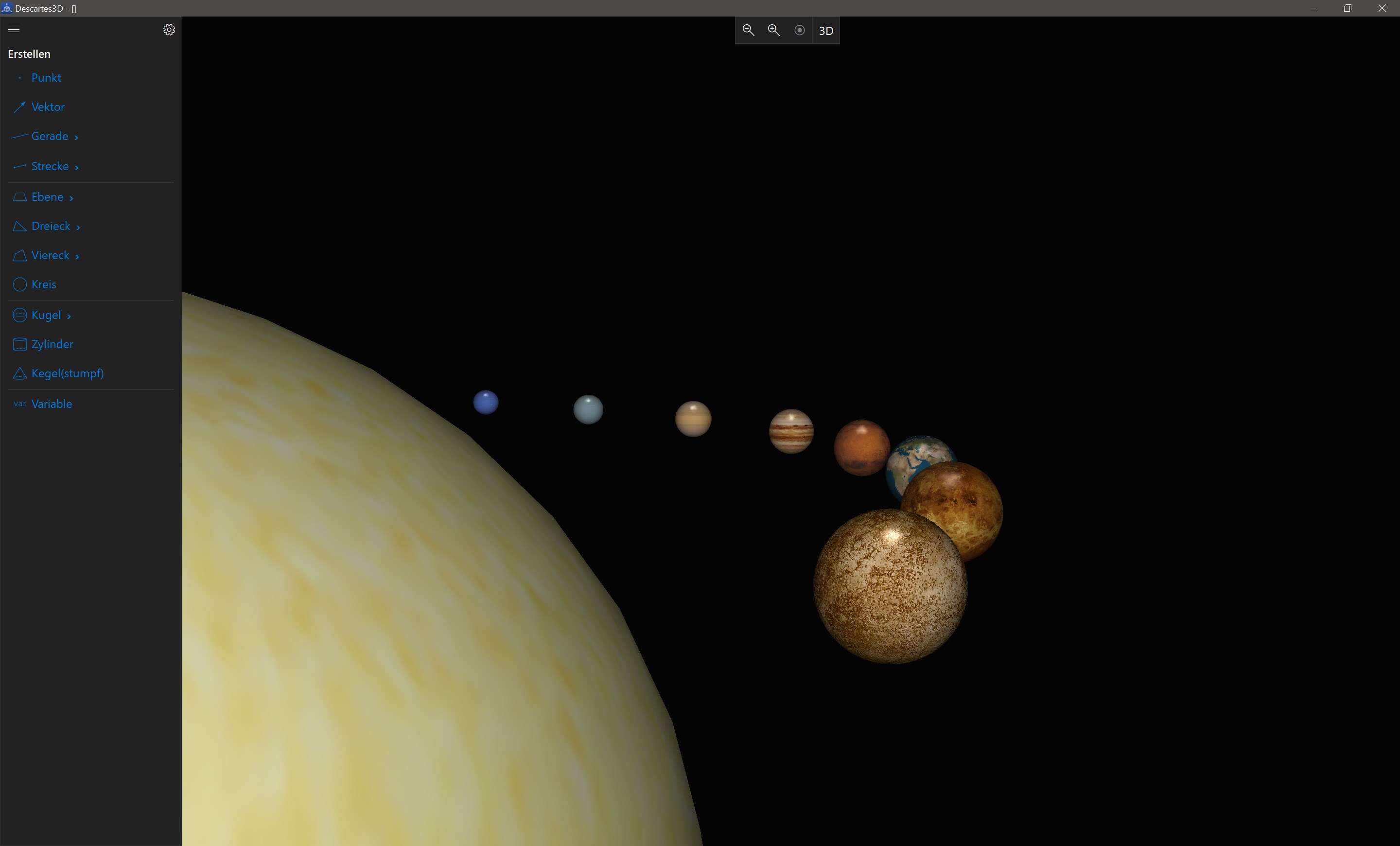Click the Jupiter sphere in the scene
1400x846 pixels.
click(x=791, y=431)
